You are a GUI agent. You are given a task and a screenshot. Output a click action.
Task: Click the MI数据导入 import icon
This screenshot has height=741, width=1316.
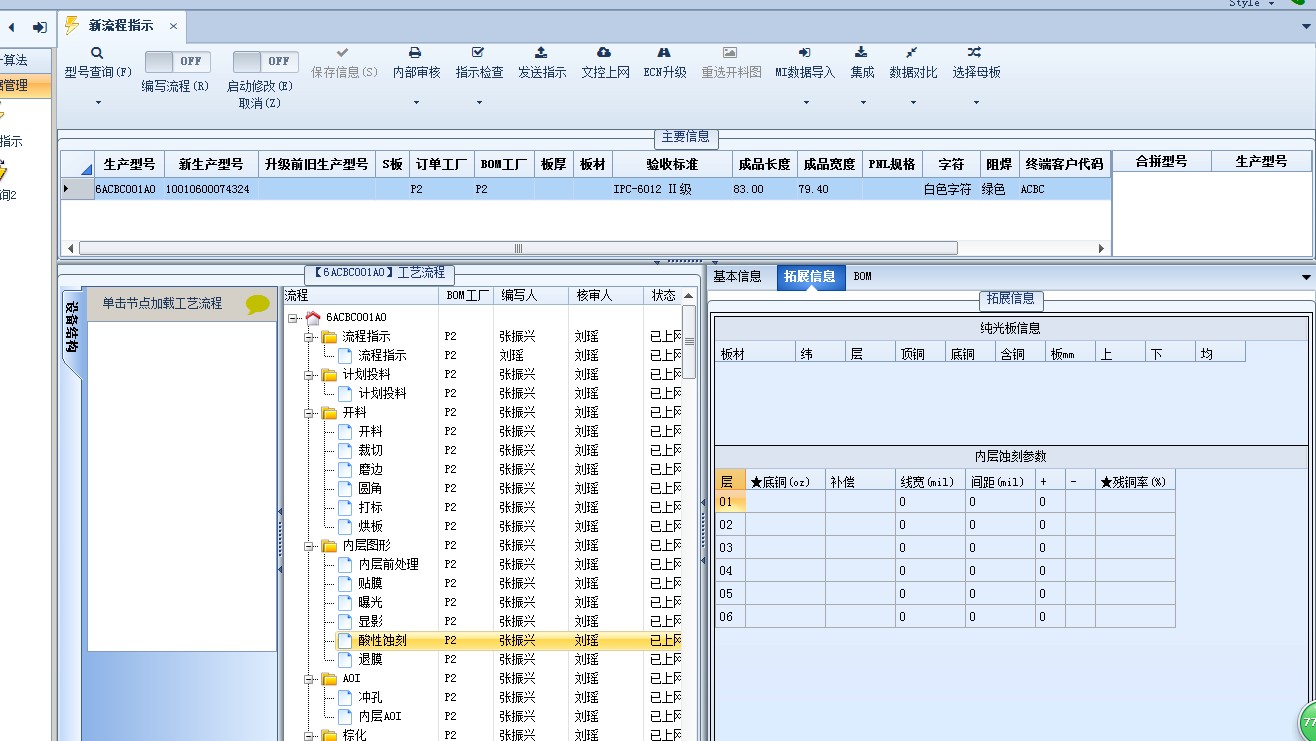tap(804, 53)
